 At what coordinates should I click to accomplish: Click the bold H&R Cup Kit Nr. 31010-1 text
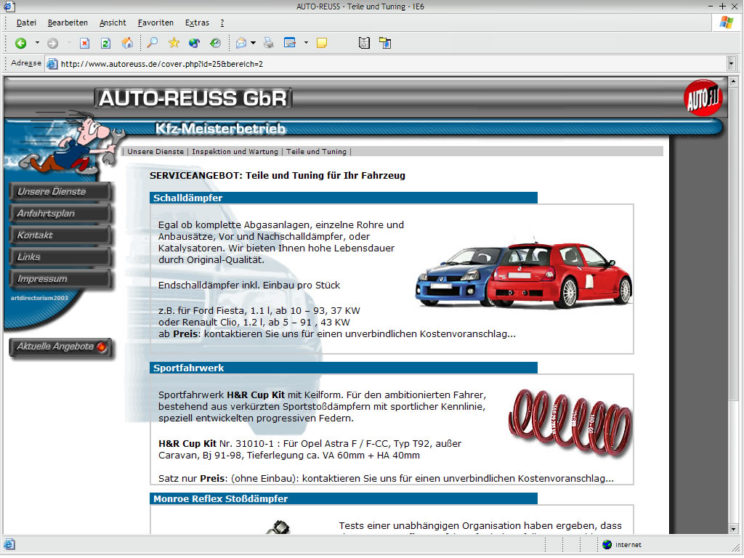187,444
